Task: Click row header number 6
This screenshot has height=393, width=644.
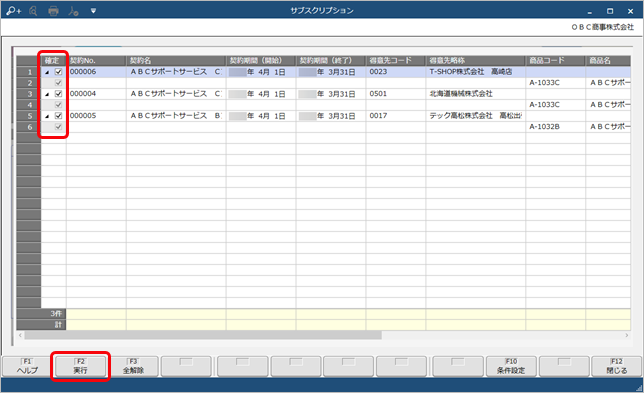Action: click(29, 127)
